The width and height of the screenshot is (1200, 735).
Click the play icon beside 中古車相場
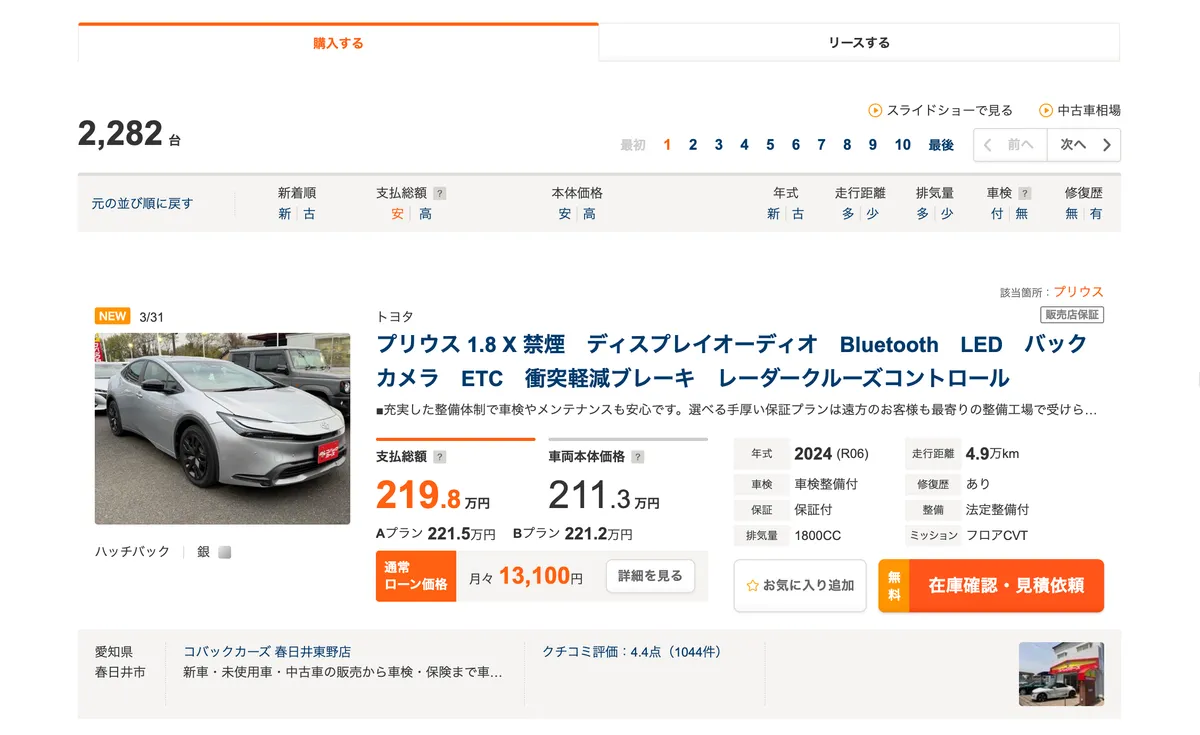click(x=1047, y=110)
